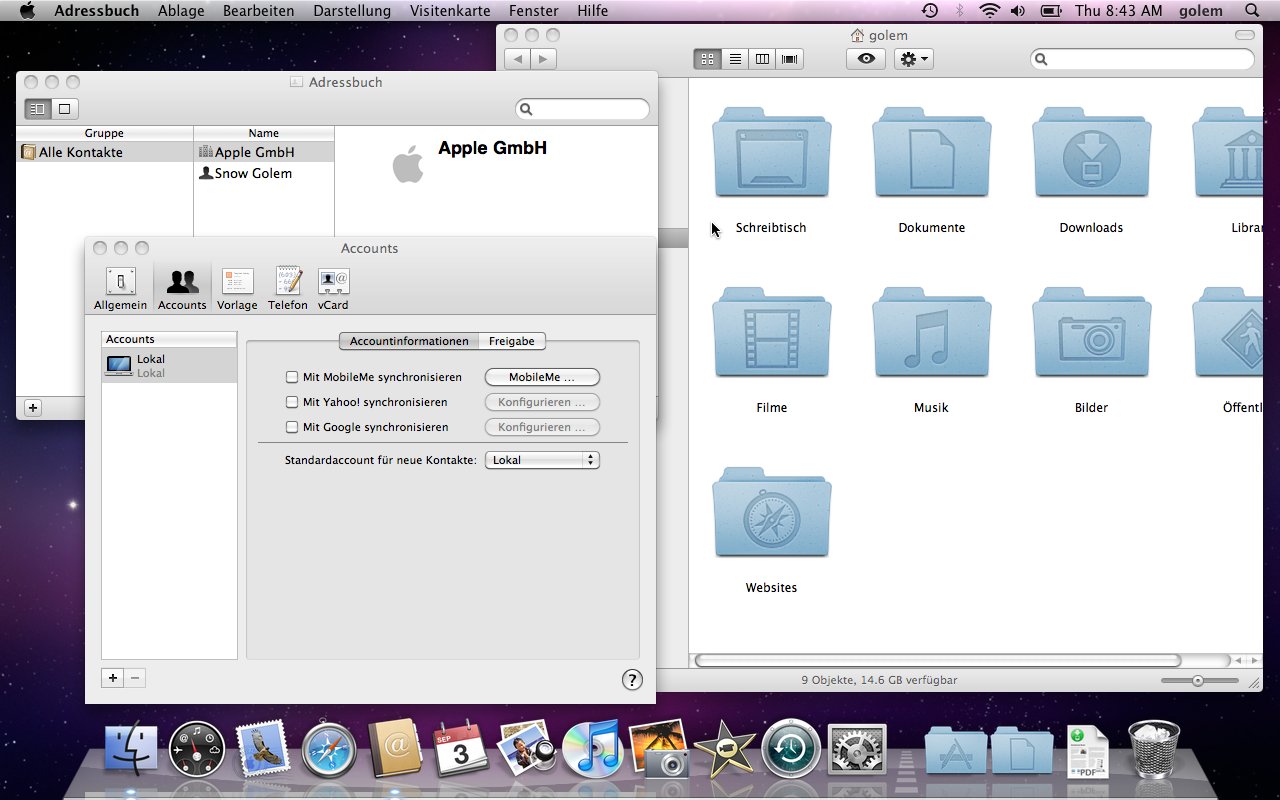Adjust the Finder icon size slider
The height and width of the screenshot is (800, 1280).
(1198, 680)
